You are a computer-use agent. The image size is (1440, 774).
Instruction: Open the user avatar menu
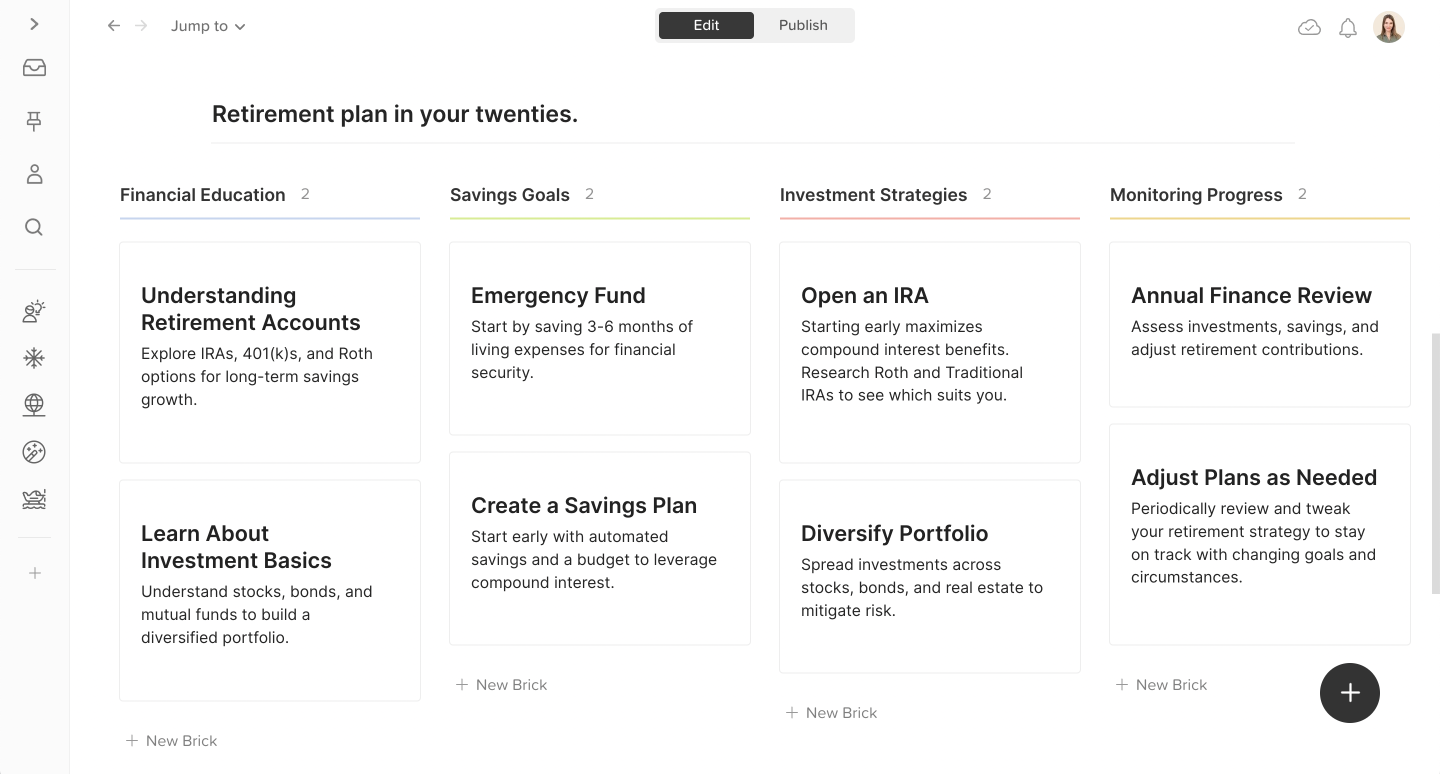1389,27
